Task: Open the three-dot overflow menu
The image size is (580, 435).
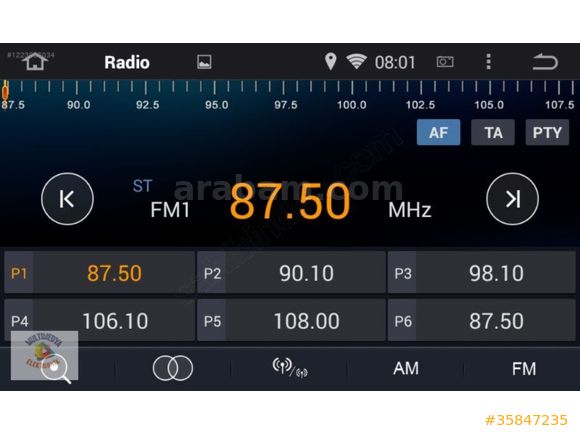Action: tap(489, 61)
